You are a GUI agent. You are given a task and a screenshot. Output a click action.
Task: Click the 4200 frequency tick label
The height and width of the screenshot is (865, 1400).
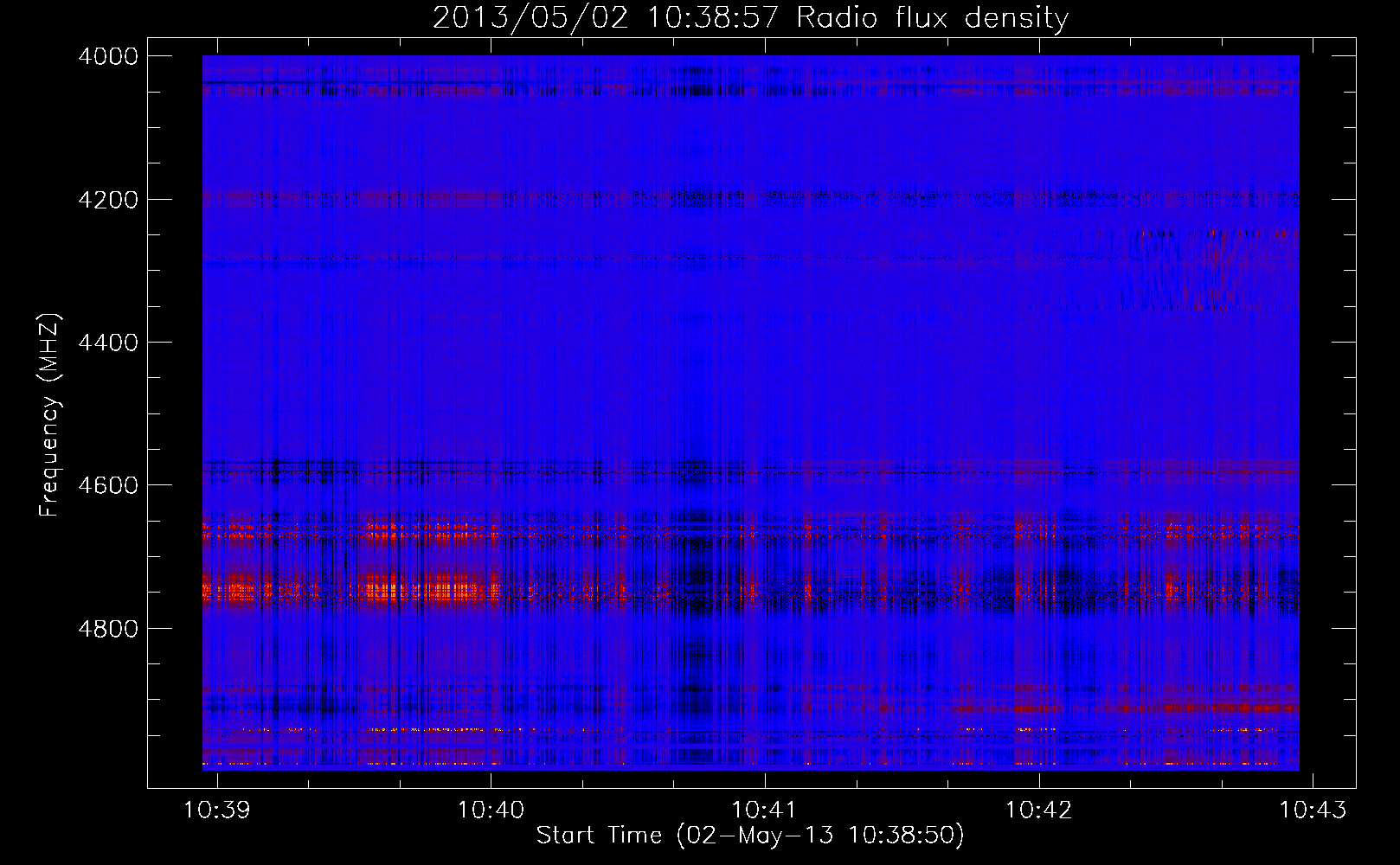pyautogui.click(x=108, y=200)
